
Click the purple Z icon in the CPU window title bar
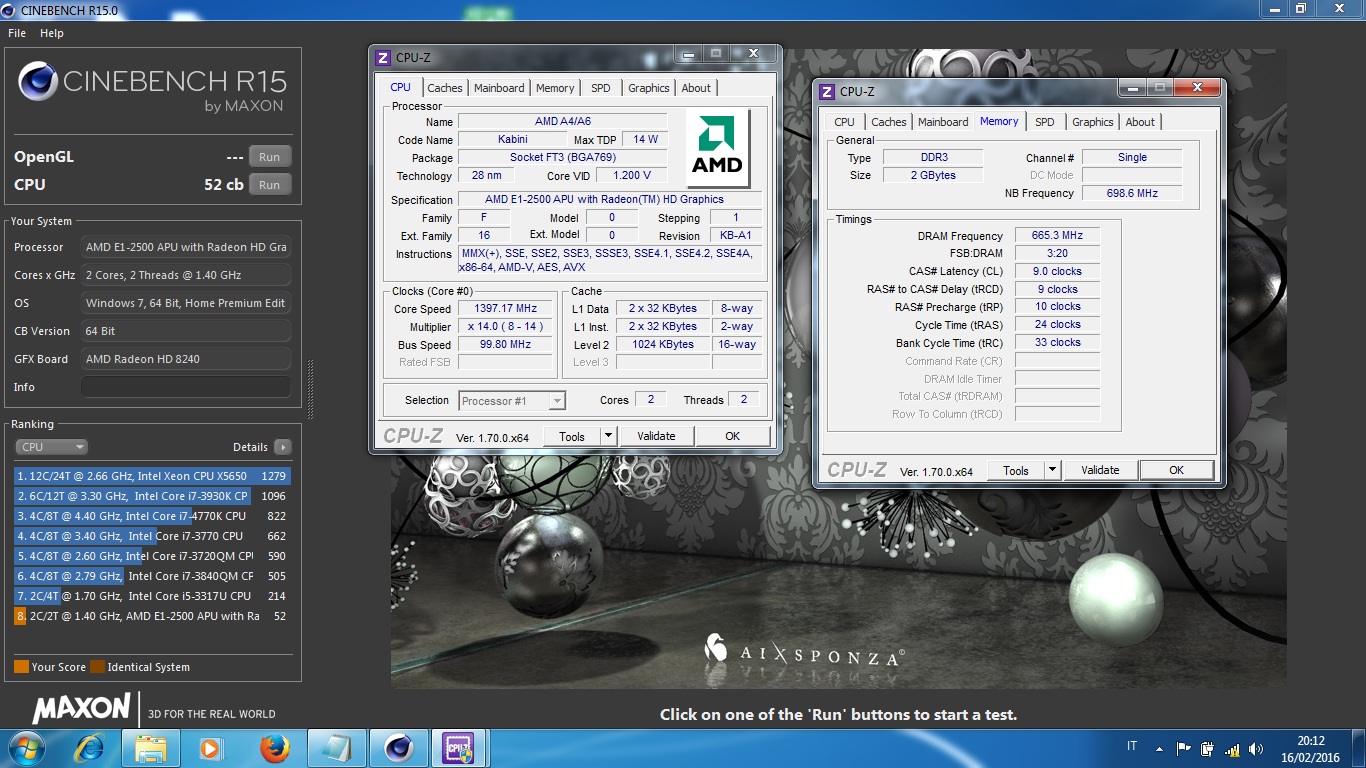click(x=383, y=58)
